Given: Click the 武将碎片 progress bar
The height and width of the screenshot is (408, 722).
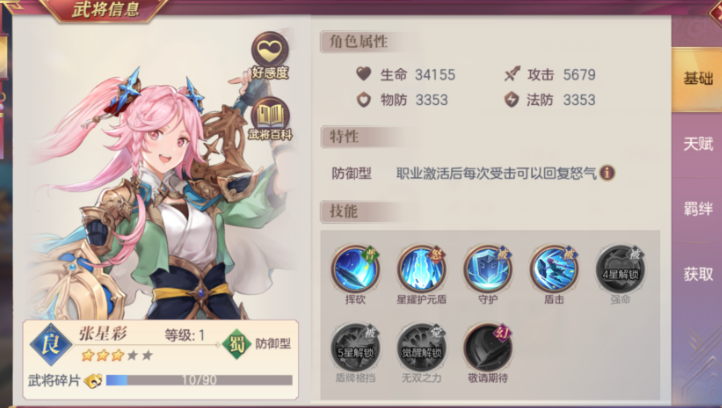Looking at the screenshot, I should click(199, 380).
